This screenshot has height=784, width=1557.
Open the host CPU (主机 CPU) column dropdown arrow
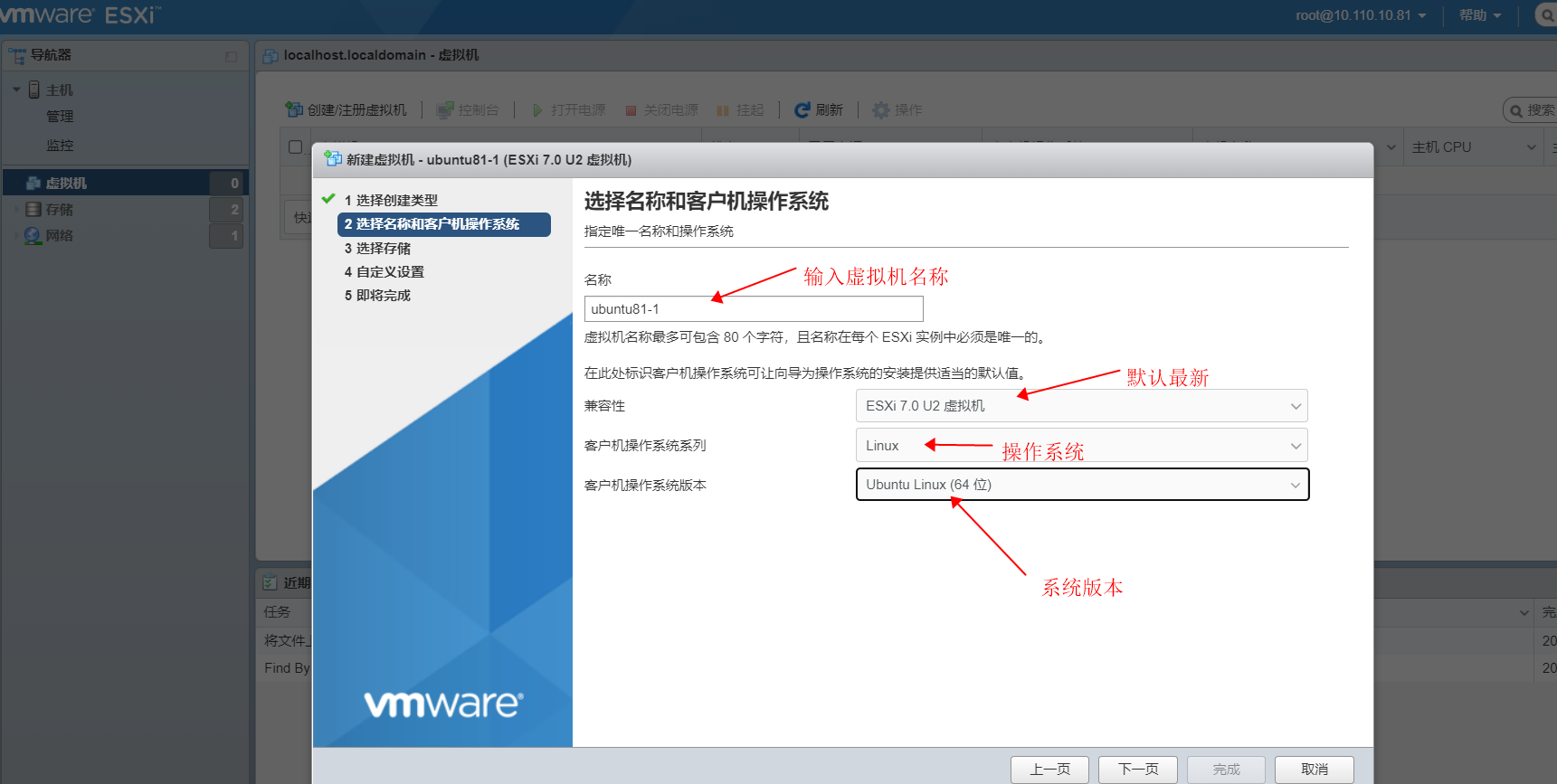click(1532, 147)
